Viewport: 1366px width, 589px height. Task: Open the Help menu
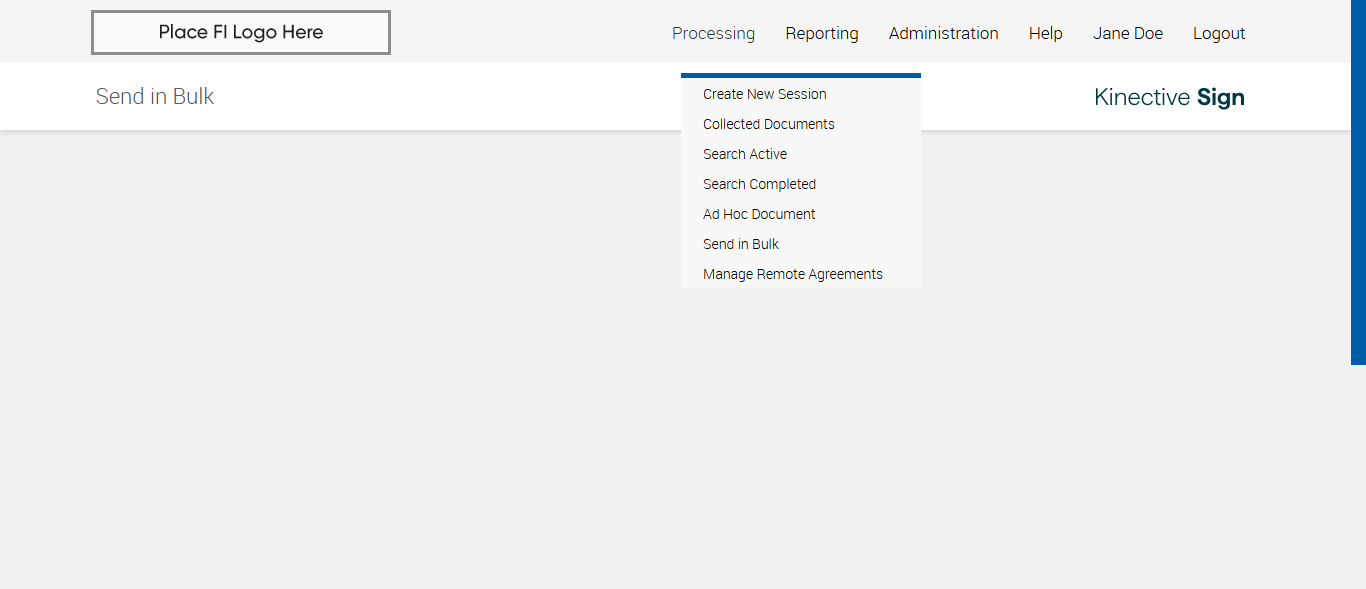click(1045, 33)
